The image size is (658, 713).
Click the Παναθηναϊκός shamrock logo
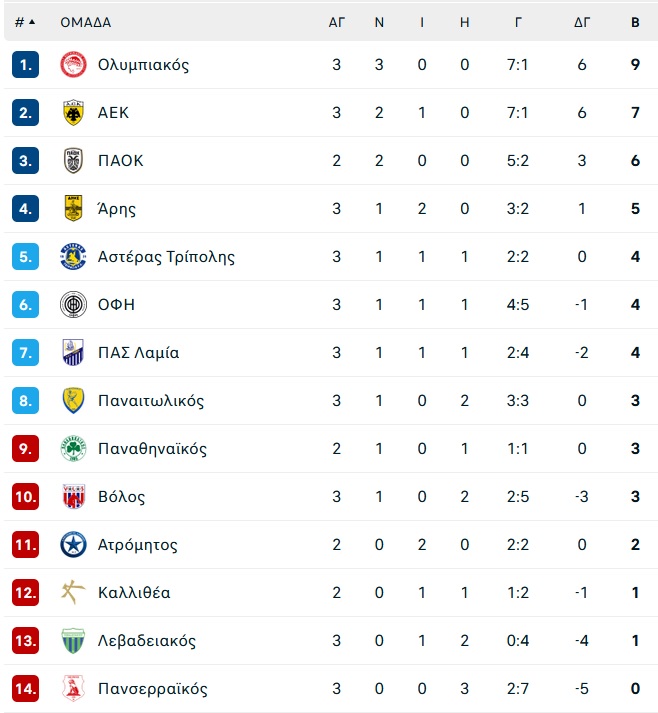(x=73, y=448)
